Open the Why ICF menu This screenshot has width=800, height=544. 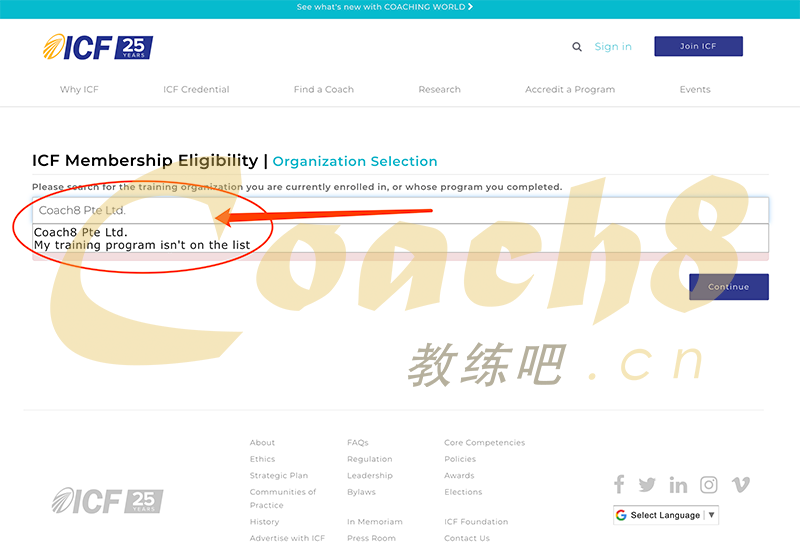click(x=79, y=90)
